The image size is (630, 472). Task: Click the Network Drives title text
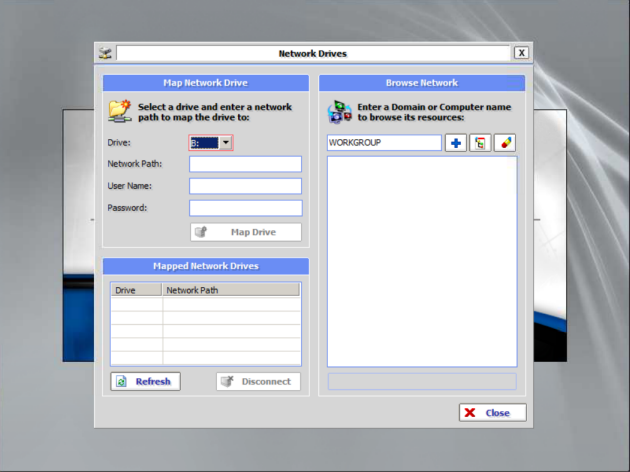pyautogui.click(x=313, y=53)
